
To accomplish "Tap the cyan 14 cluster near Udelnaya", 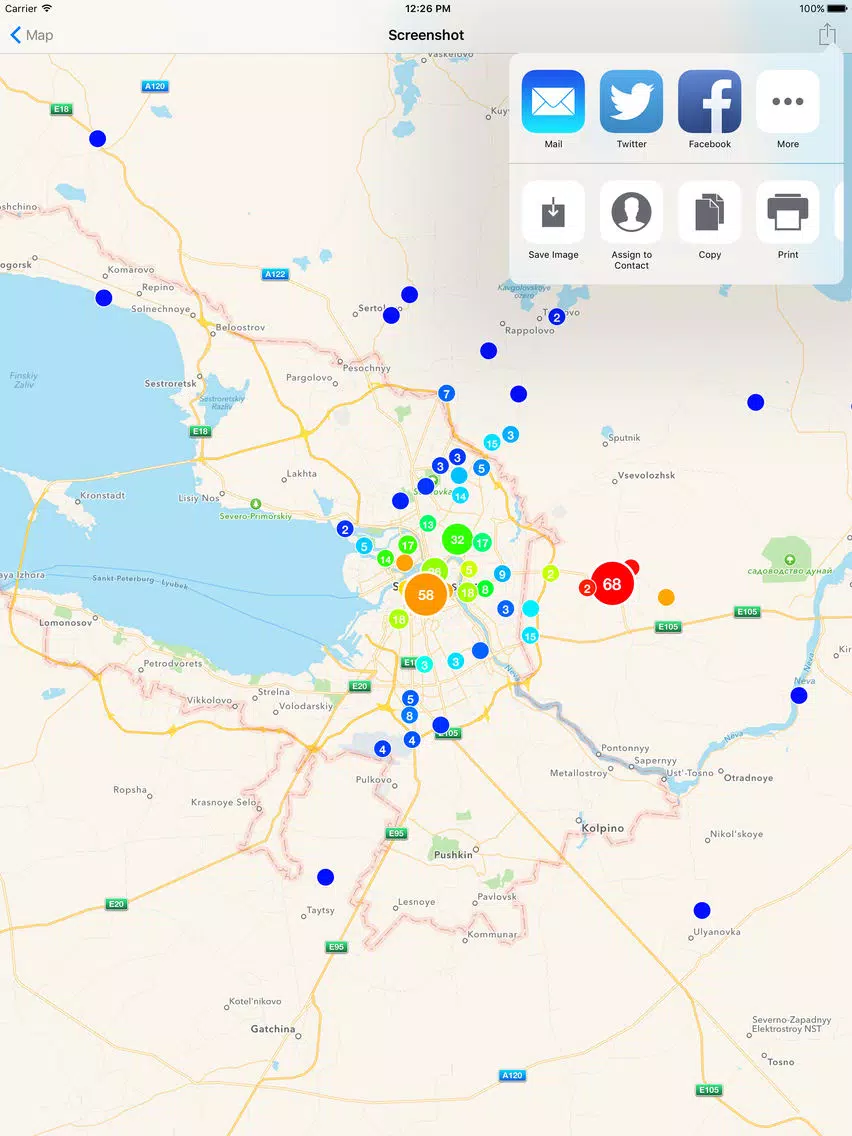I will (x=460, y=496).
